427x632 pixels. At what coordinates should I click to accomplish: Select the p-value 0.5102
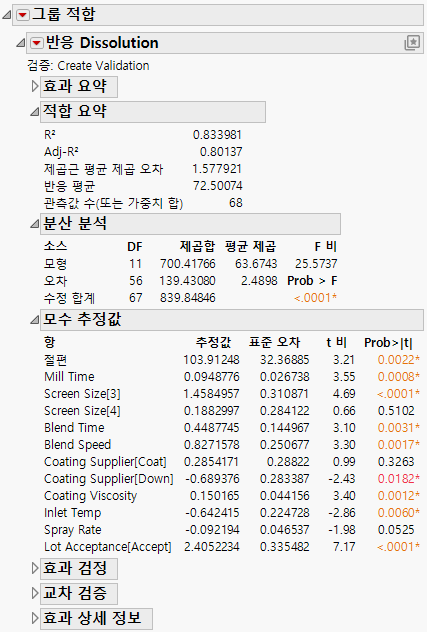pos(396,410)
